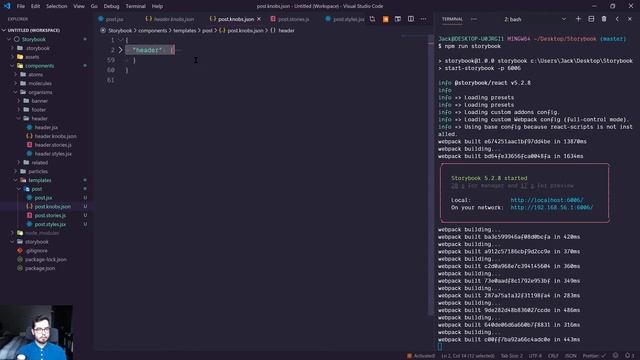
Task: Click the preview layout icon in editor toolbar
Action: click(398, 19)
